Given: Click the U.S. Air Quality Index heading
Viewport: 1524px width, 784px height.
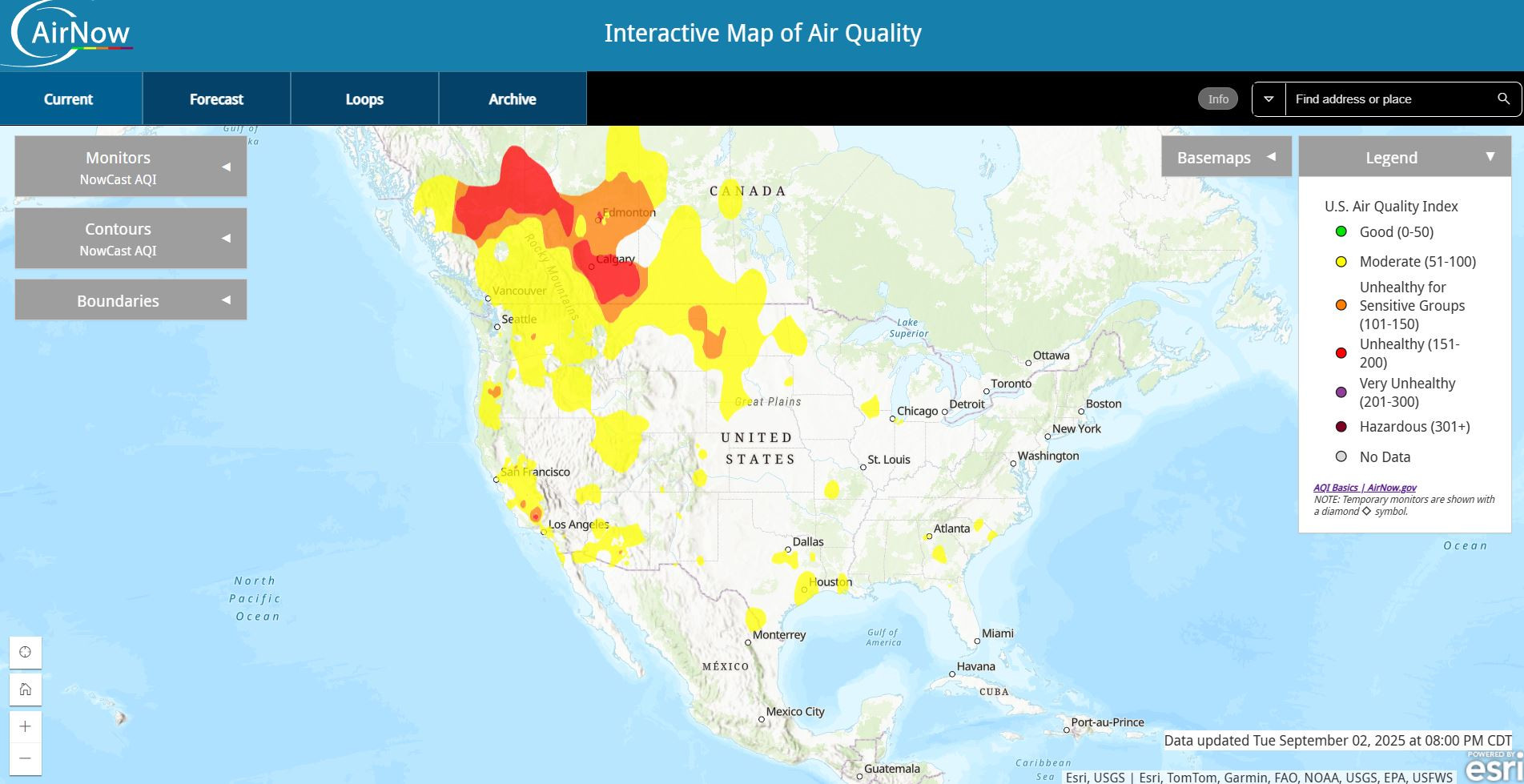Looking at the screenshot, I should (x=1391, y=206).
